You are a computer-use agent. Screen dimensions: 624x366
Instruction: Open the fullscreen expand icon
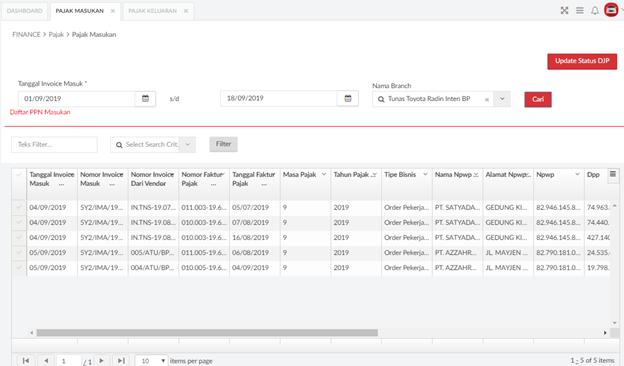click(x=564, y=10)
